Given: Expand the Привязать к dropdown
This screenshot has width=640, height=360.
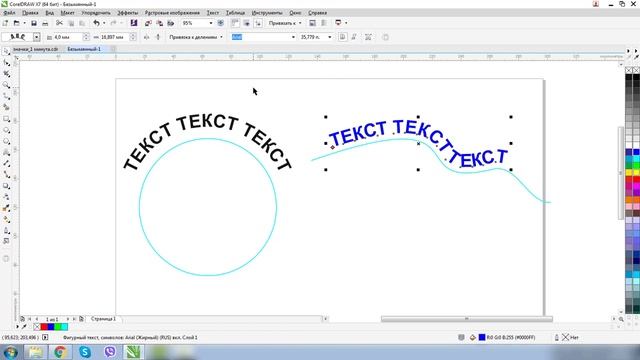Looking at the screenshot, I should click(300, 23).
